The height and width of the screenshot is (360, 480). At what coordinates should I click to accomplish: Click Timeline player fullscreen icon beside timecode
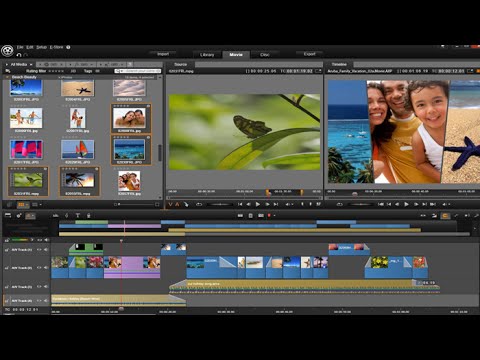tap(470, 71)
